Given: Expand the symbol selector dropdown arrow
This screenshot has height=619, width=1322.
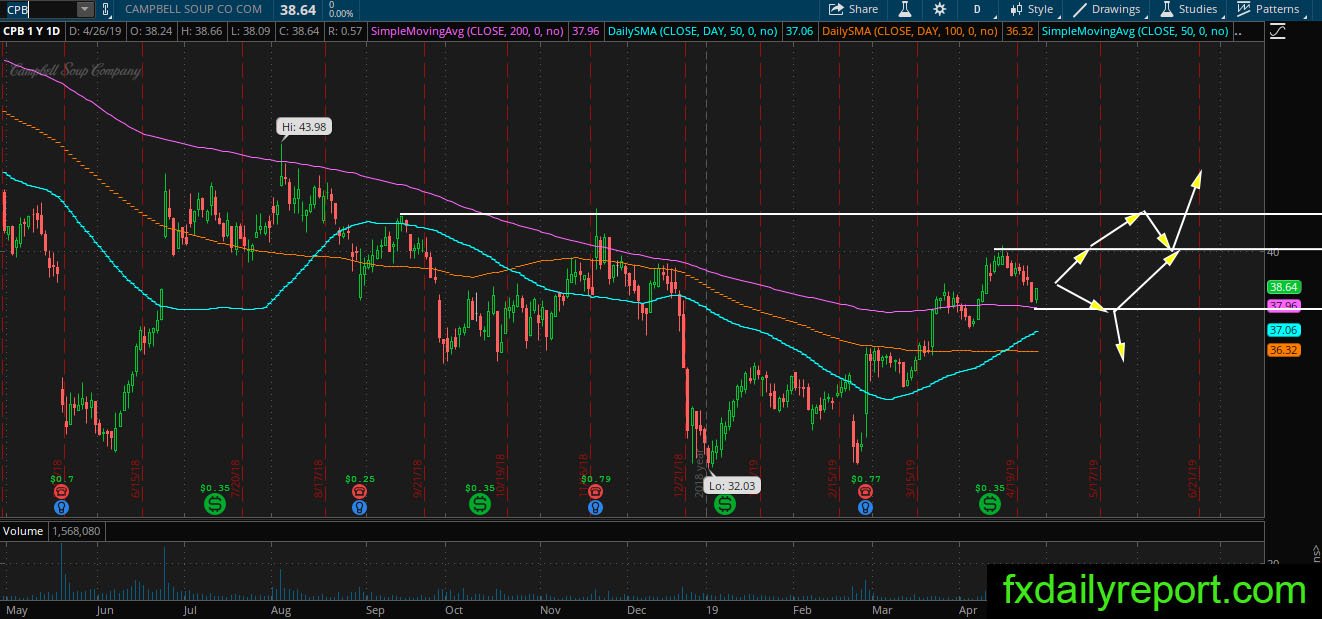Looking at the screenshot, I should 84,9.
